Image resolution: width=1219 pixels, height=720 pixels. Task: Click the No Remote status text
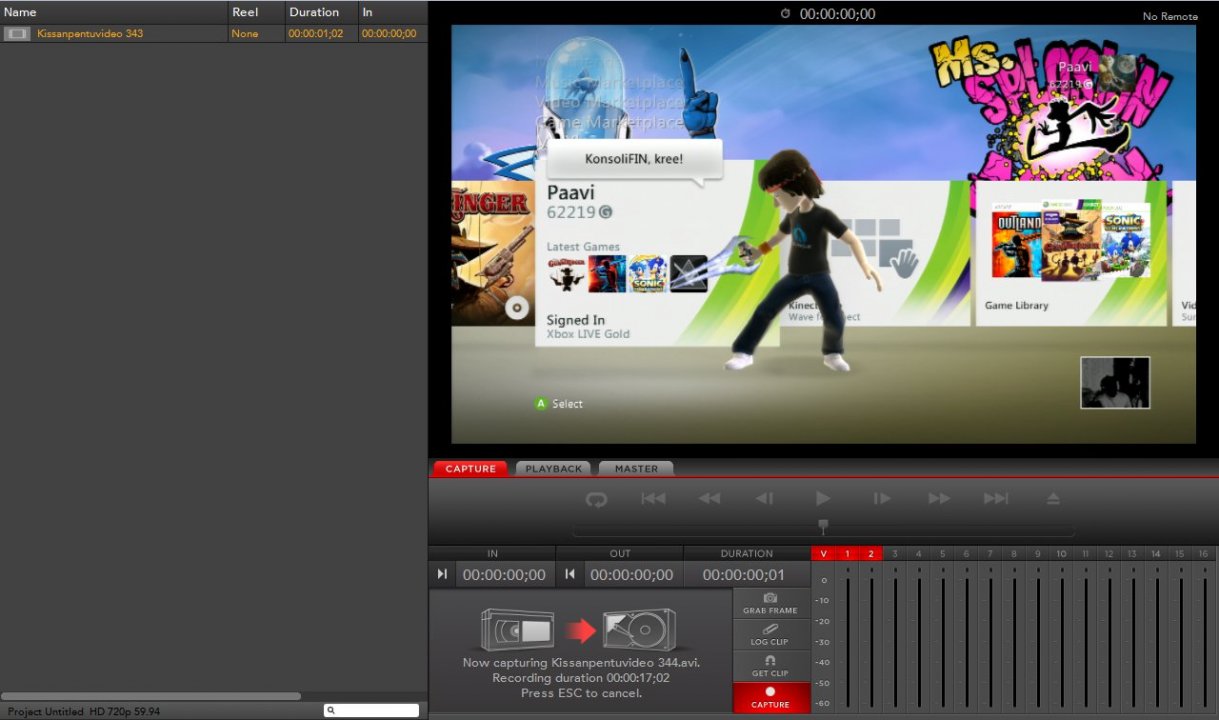[x=1169, y=16]
